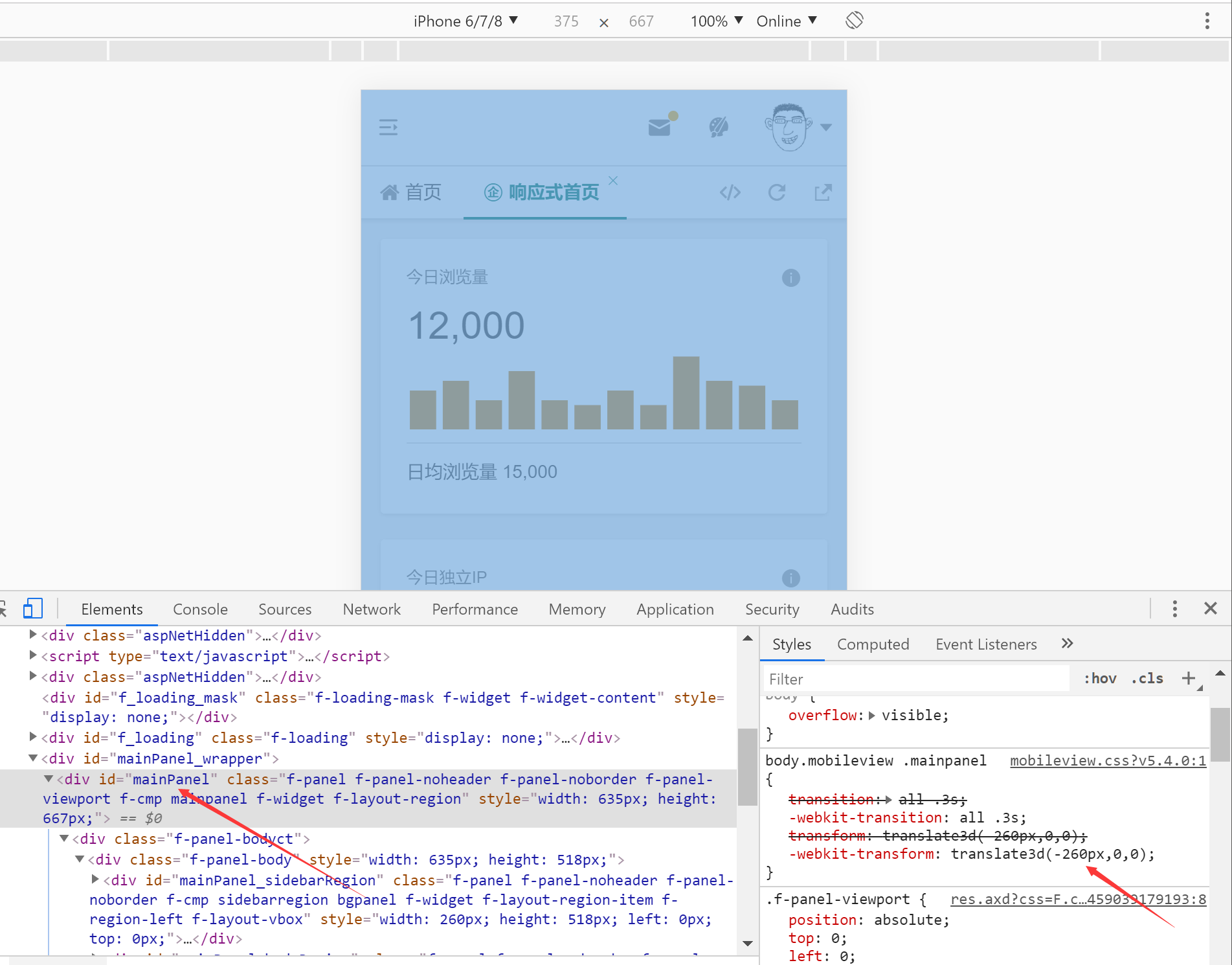The image size is (1232, 965).
Task: Click the viewport height field 667
Action: pyautogui.click(x=641, y=21)
